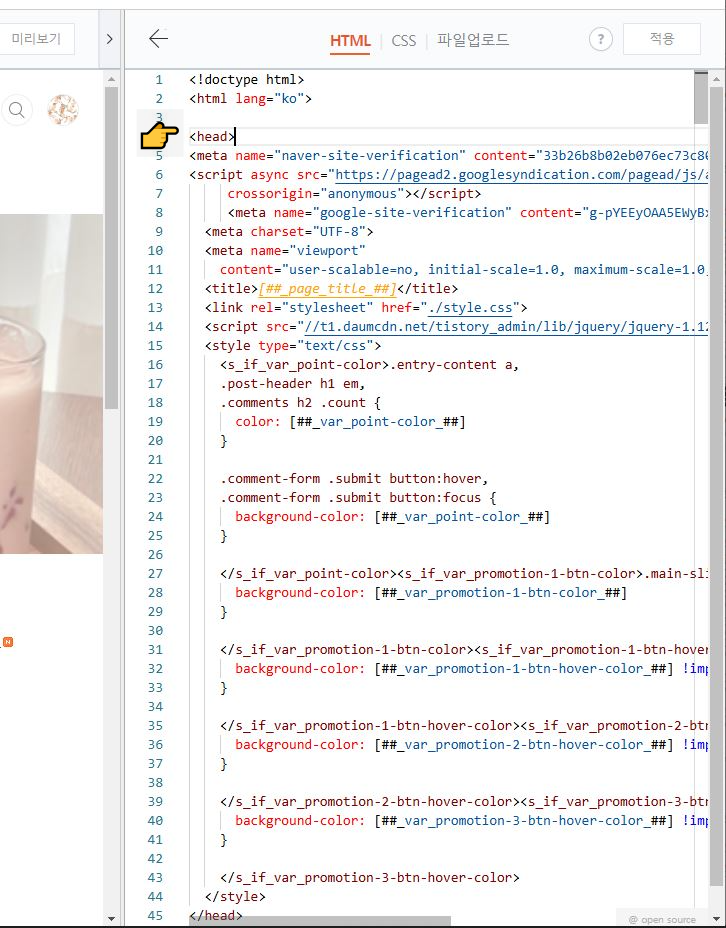
Task: Click the .comments h2 .count line
Action: tap(301, 402)
